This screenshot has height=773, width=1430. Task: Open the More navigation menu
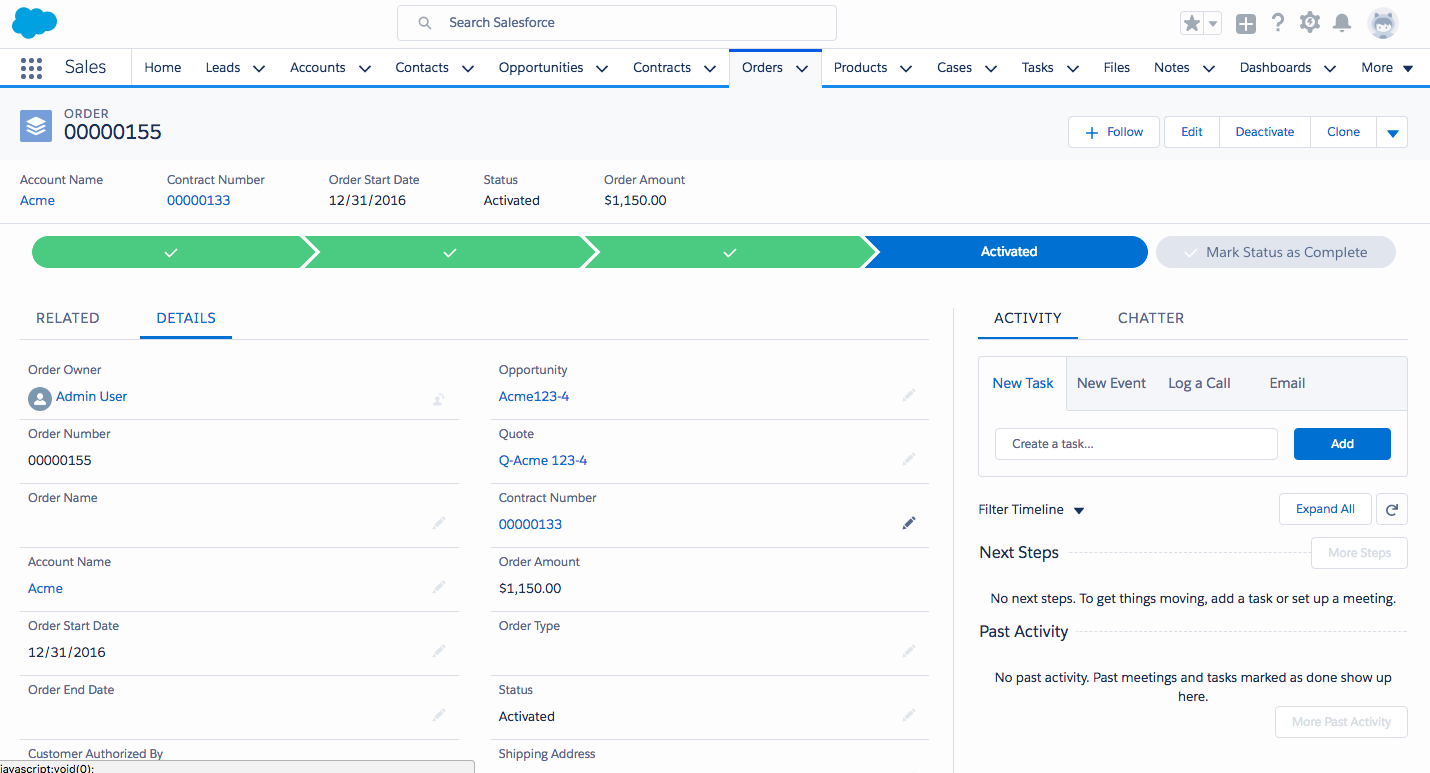(1387, 68)
